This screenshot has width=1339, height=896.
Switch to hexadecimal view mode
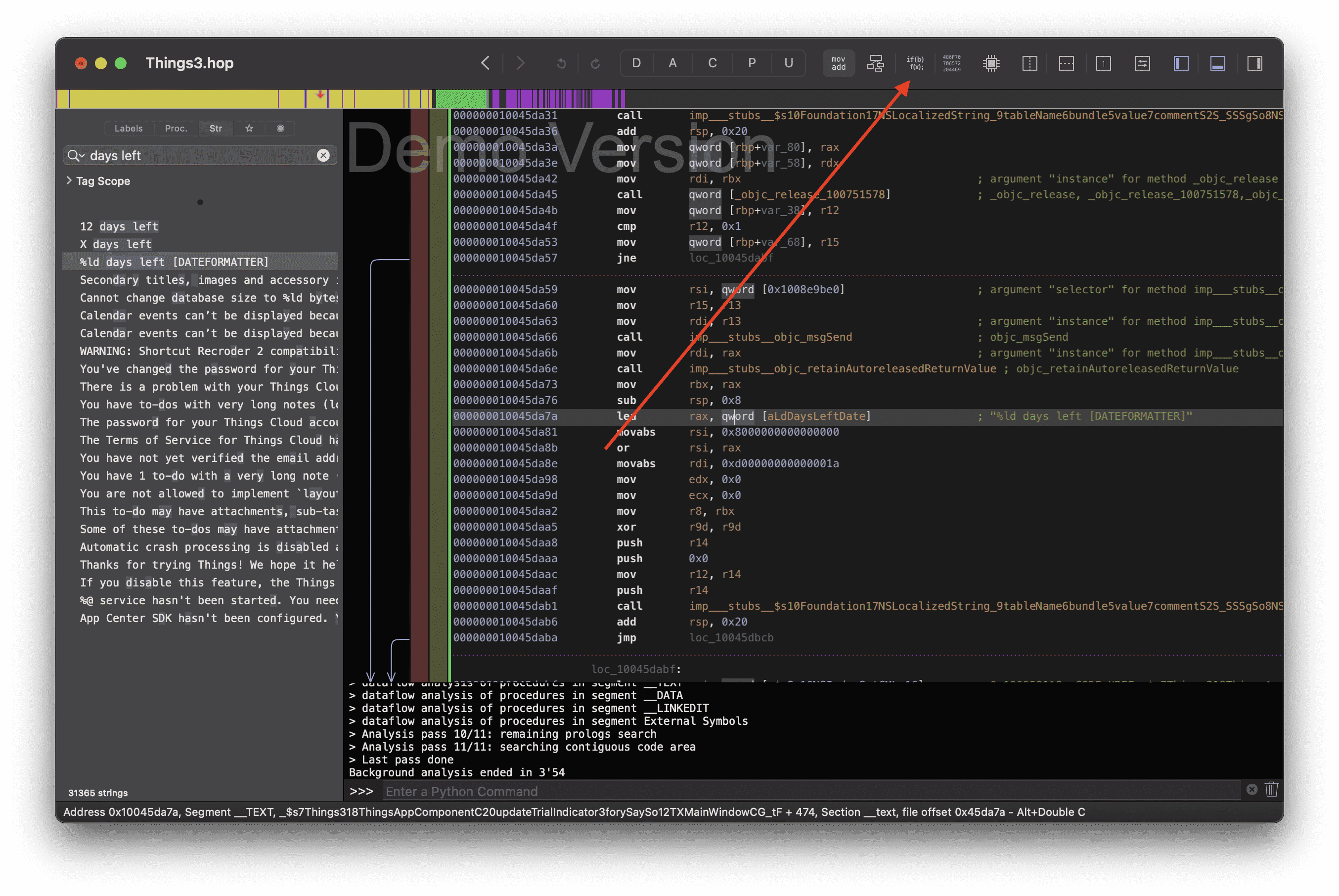coord(951,63)
